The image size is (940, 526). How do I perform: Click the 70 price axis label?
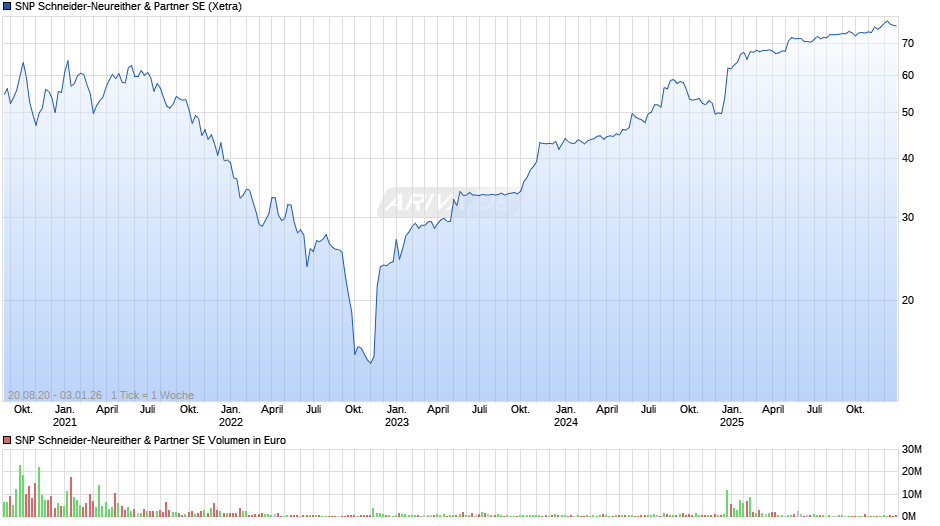pos(908,43)
